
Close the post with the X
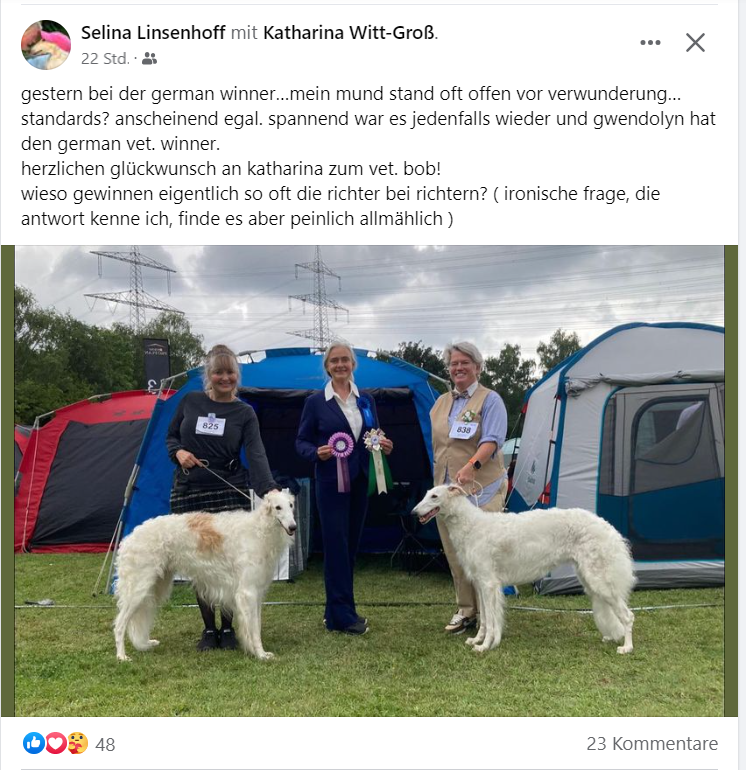coord(695,43)
